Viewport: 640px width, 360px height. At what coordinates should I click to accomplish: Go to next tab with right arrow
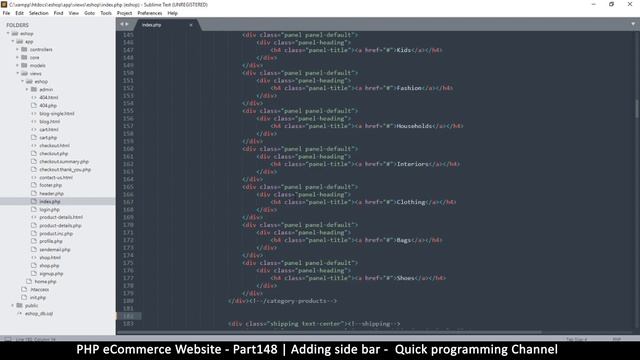(127, 24)
